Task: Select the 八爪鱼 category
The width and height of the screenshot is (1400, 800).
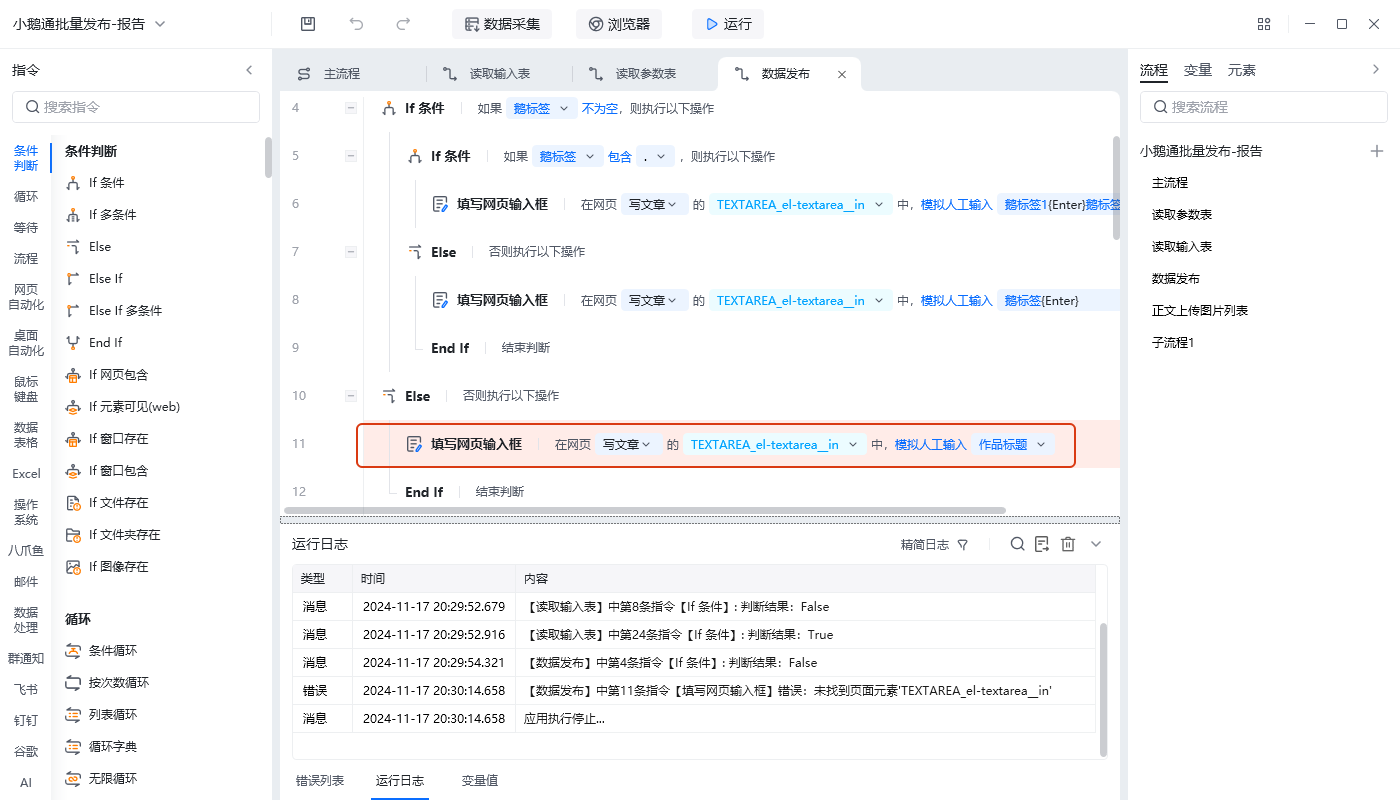Action: pos(26,550)
